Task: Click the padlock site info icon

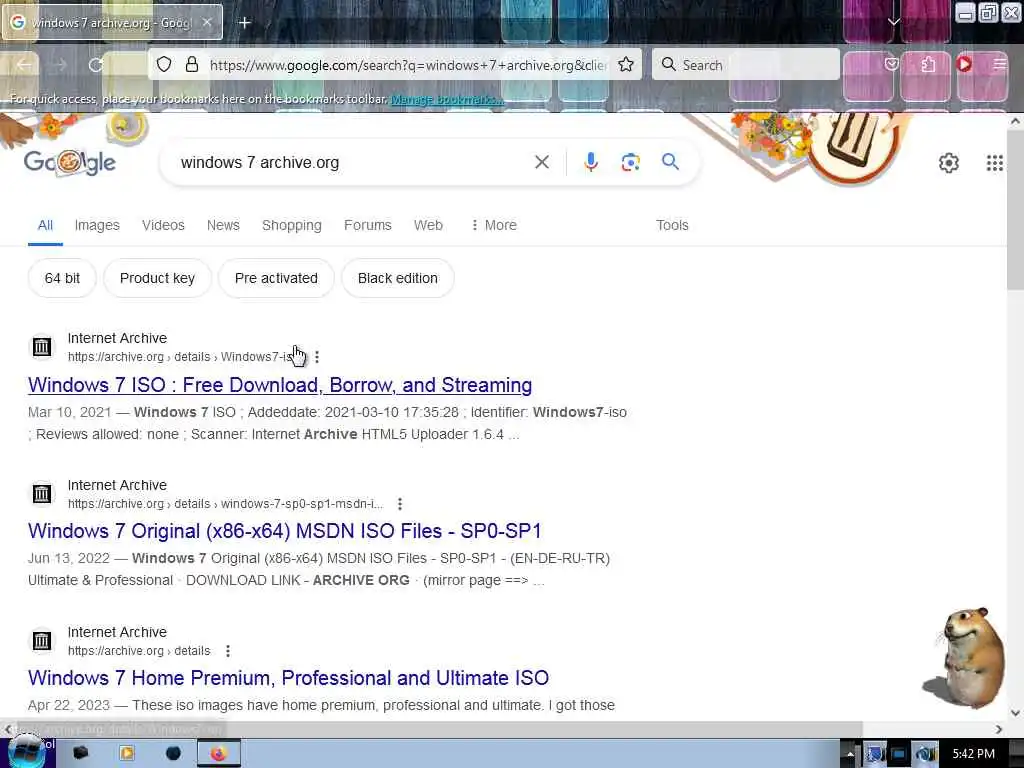Action: coord(191,65)
